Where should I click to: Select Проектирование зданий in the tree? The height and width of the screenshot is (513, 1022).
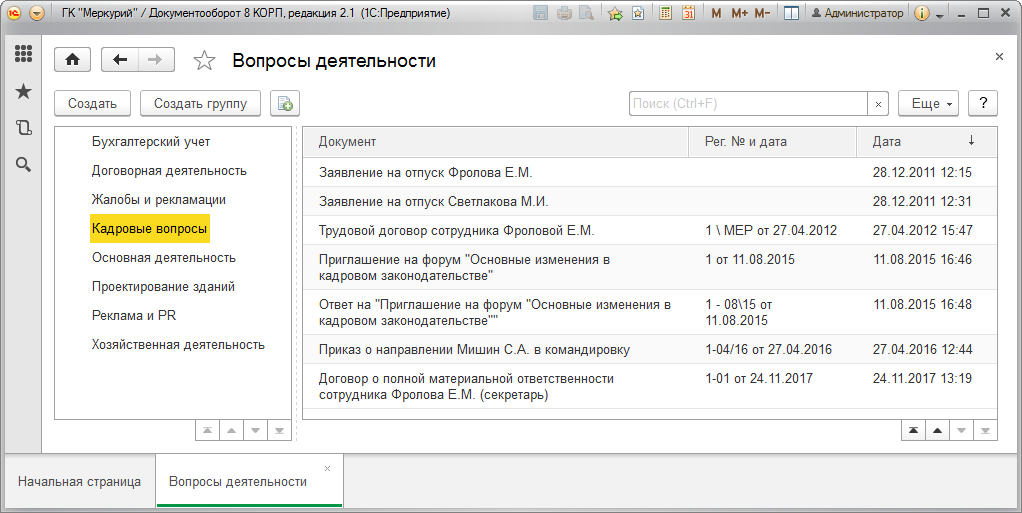(x=164, y=286)
